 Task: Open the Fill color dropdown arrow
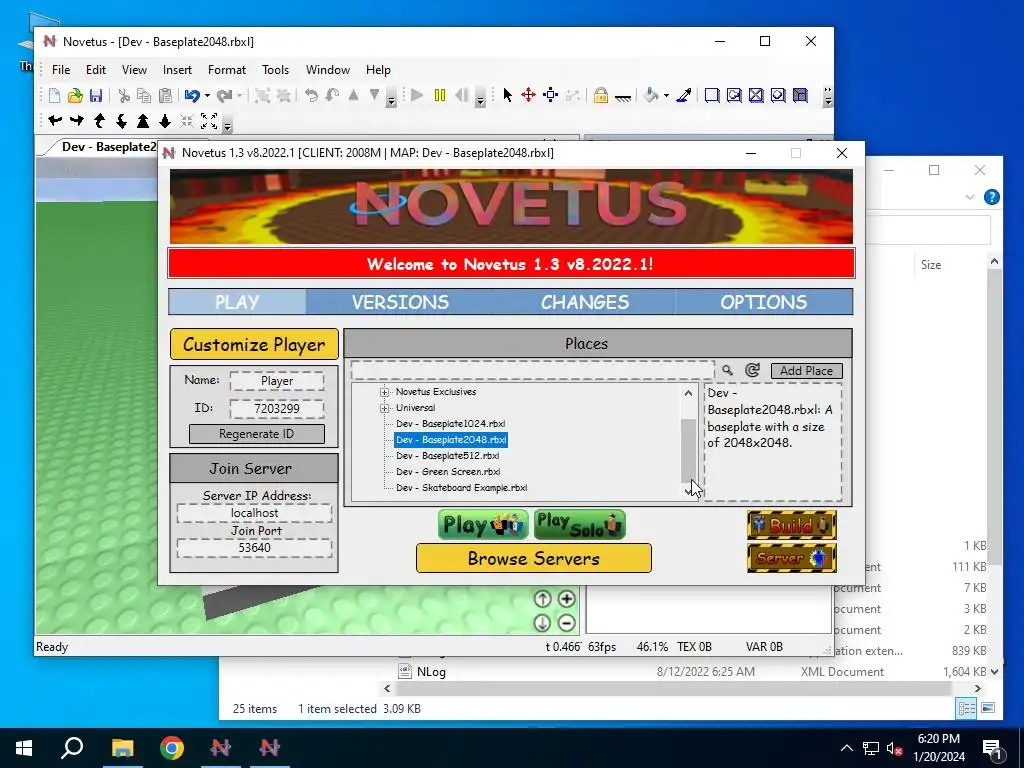point(666,95)
